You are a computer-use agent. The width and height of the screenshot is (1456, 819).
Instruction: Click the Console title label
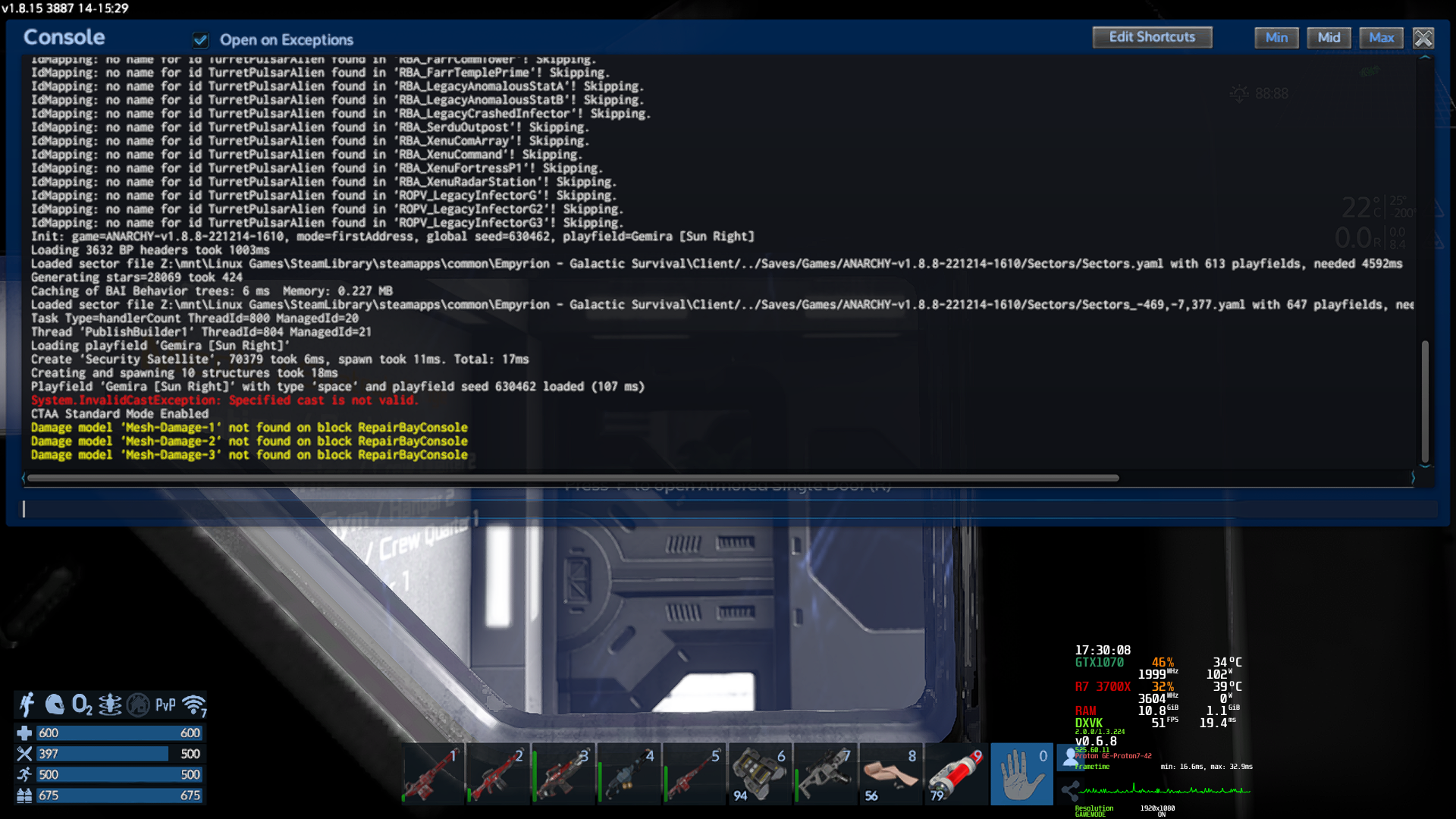click(64, 37)
